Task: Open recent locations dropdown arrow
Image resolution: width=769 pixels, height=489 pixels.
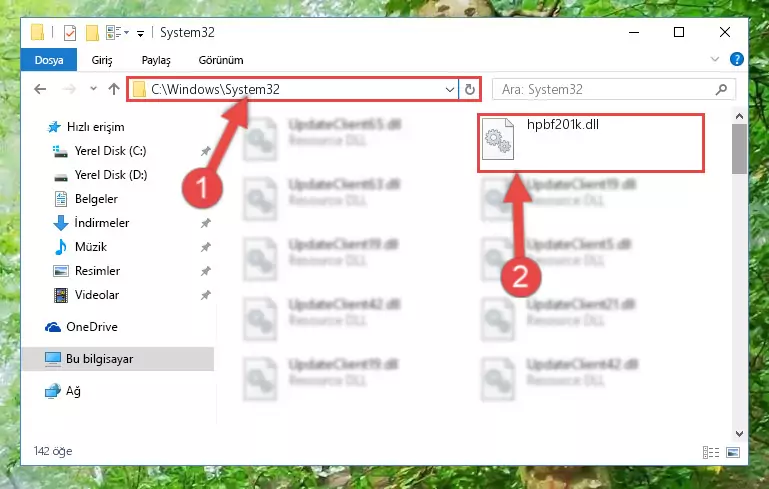Action: (x=93, y=89)
